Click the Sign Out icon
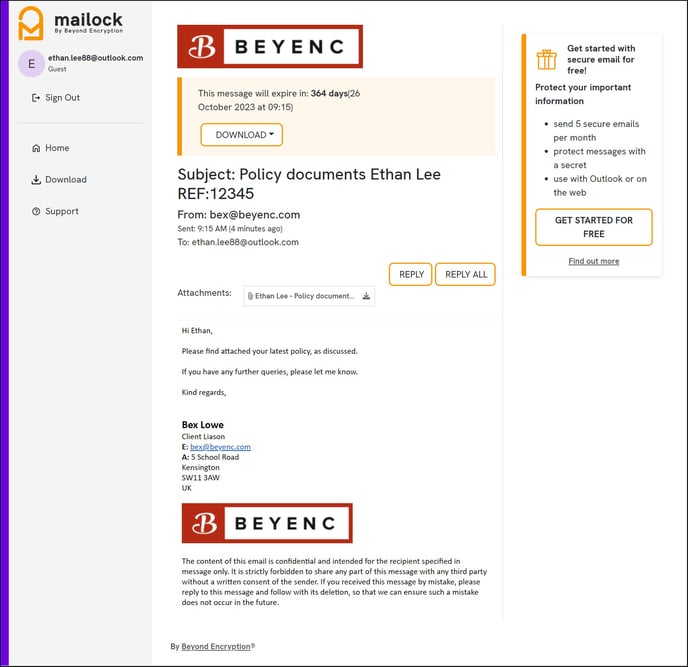This screenshot has width=688, height=667. point(36,98)
